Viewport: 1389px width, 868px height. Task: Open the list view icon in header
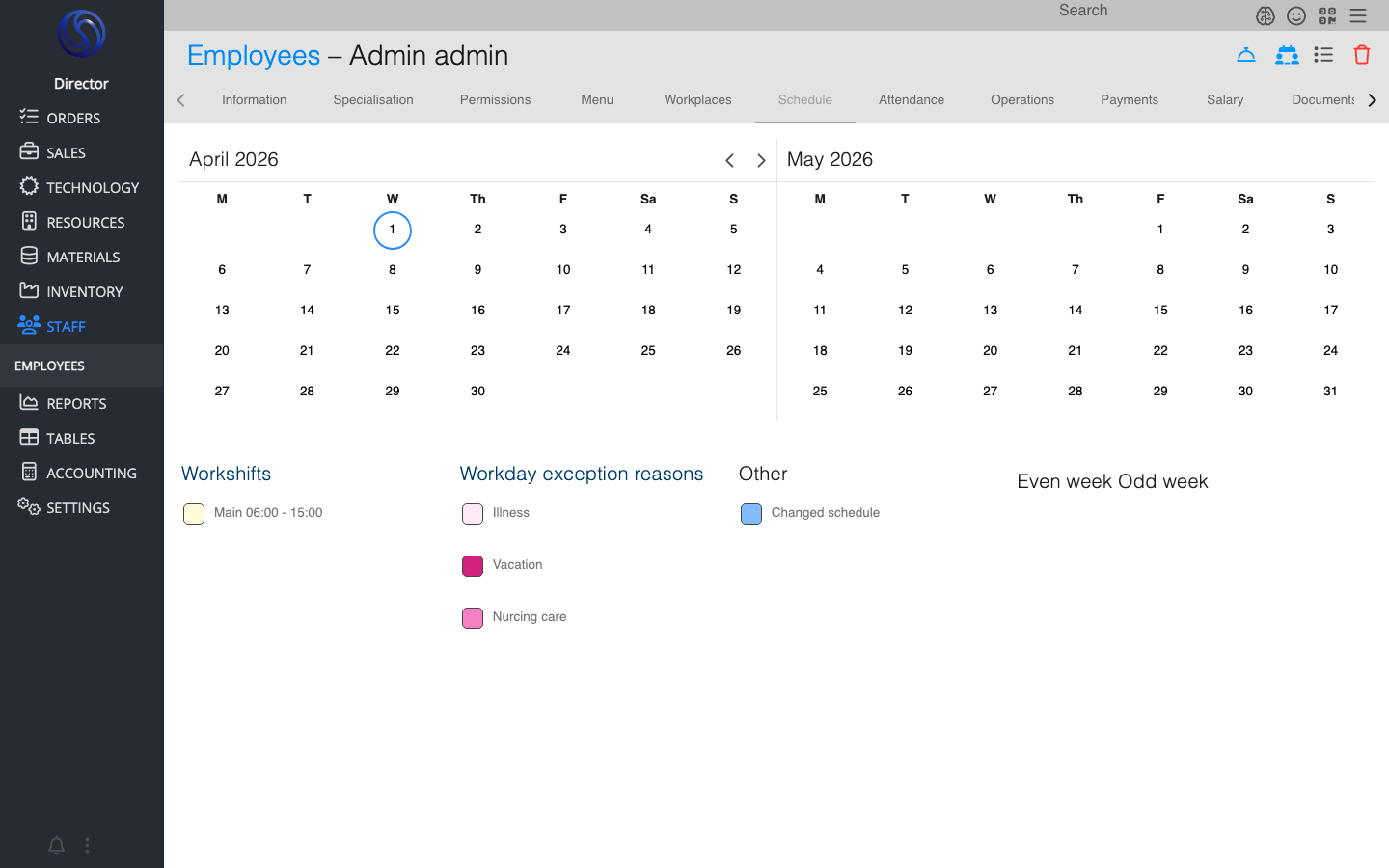point(1323,55)
